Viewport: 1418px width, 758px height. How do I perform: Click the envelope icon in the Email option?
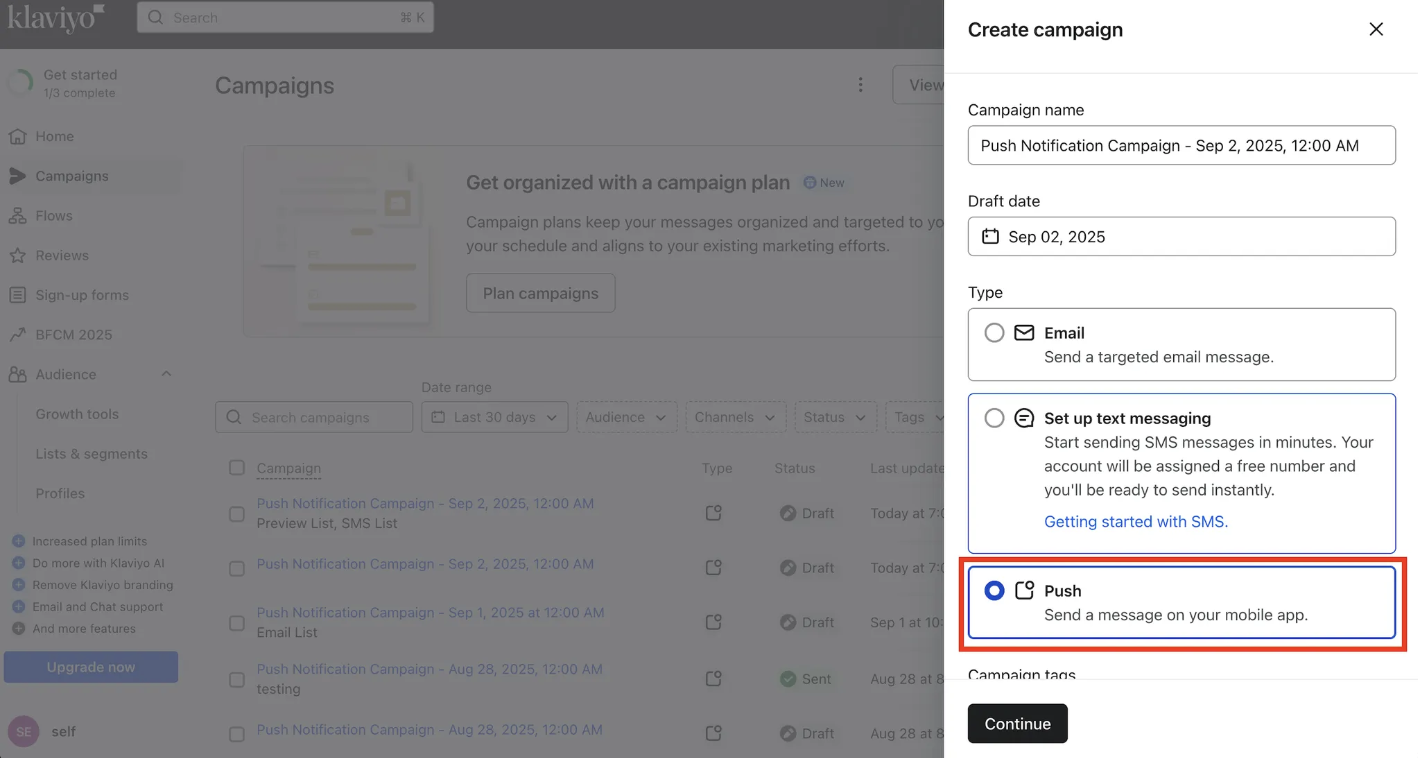pos(1024,333)
